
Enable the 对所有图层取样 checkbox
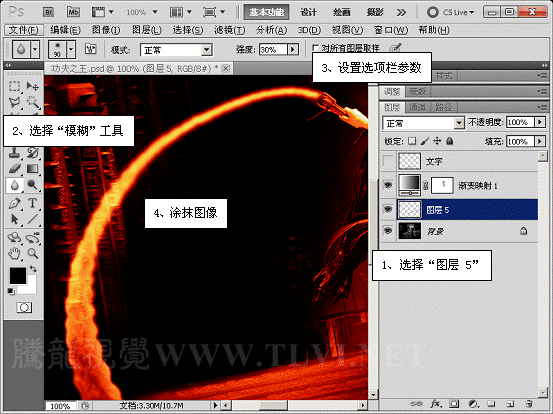tap(315, 47)
